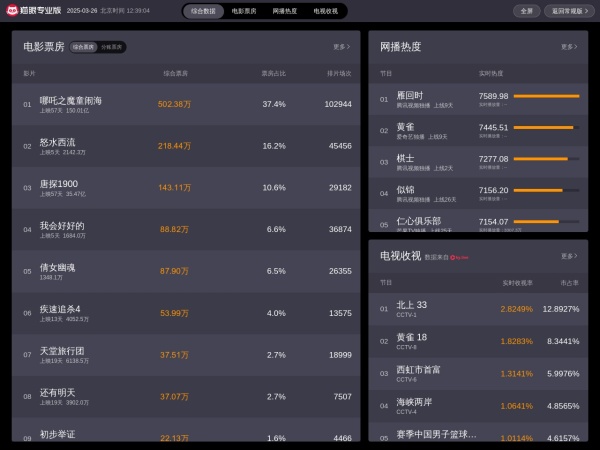The height and width of the screenshot is (450, 600).
Task: Open the movie 唐探1900 entry
Action: [59, 185]
